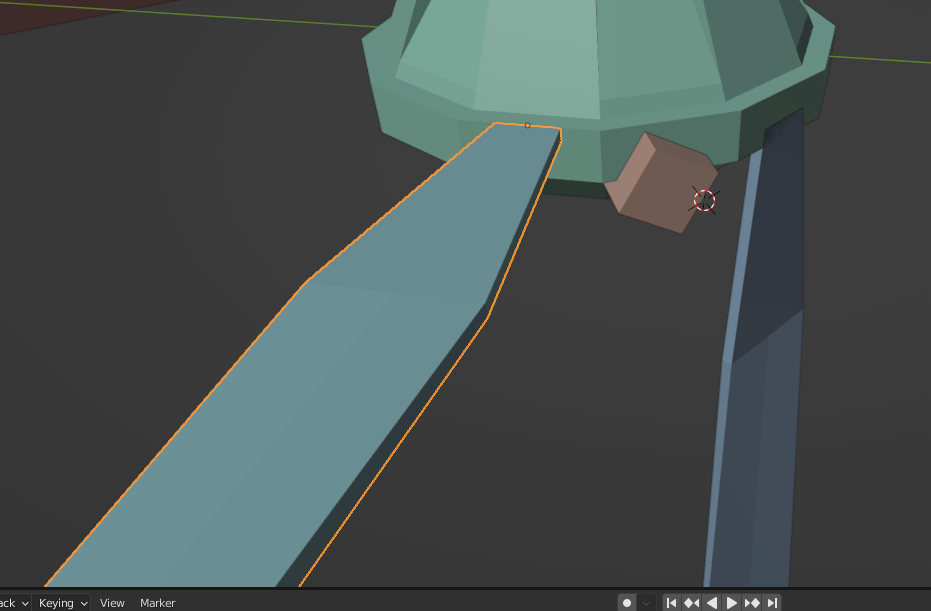Jump to the last frame

click(772, 603)
